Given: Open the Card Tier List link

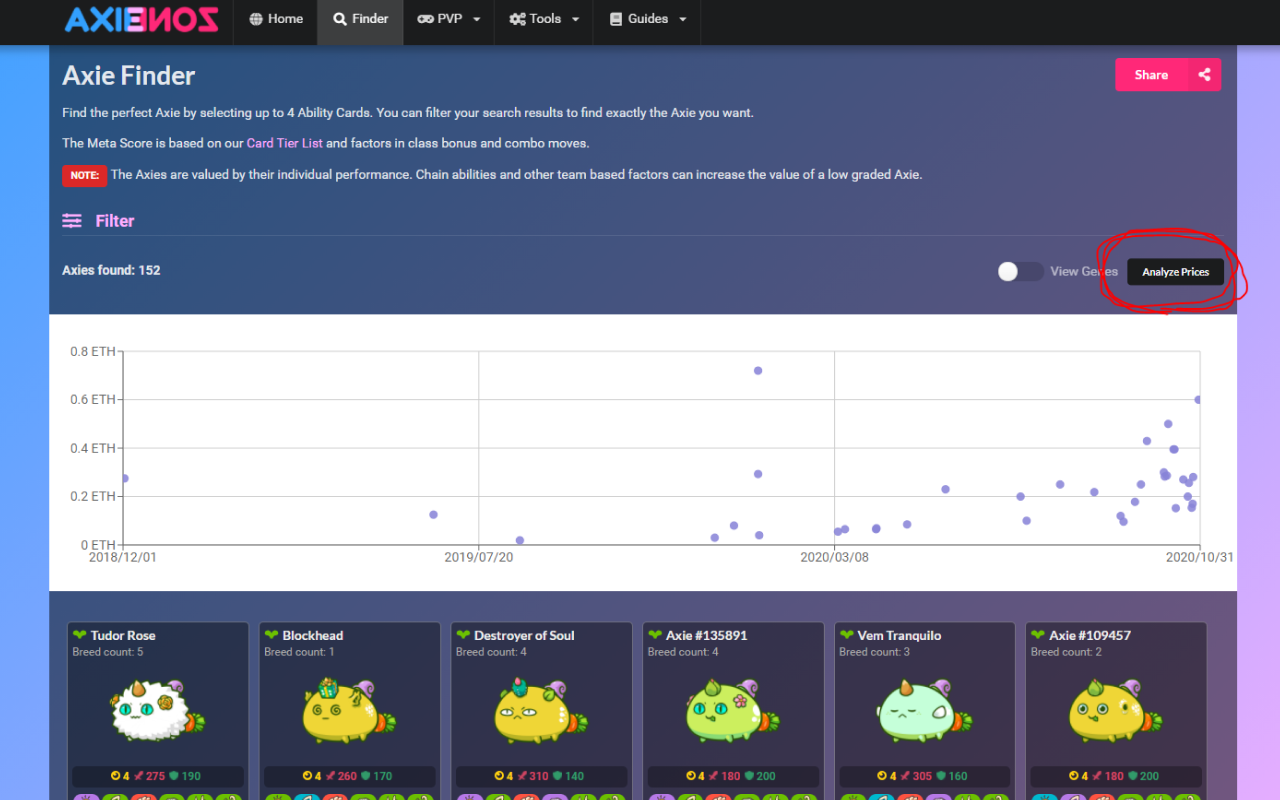Looking at the screenshot, I should [x=285, y=143].
